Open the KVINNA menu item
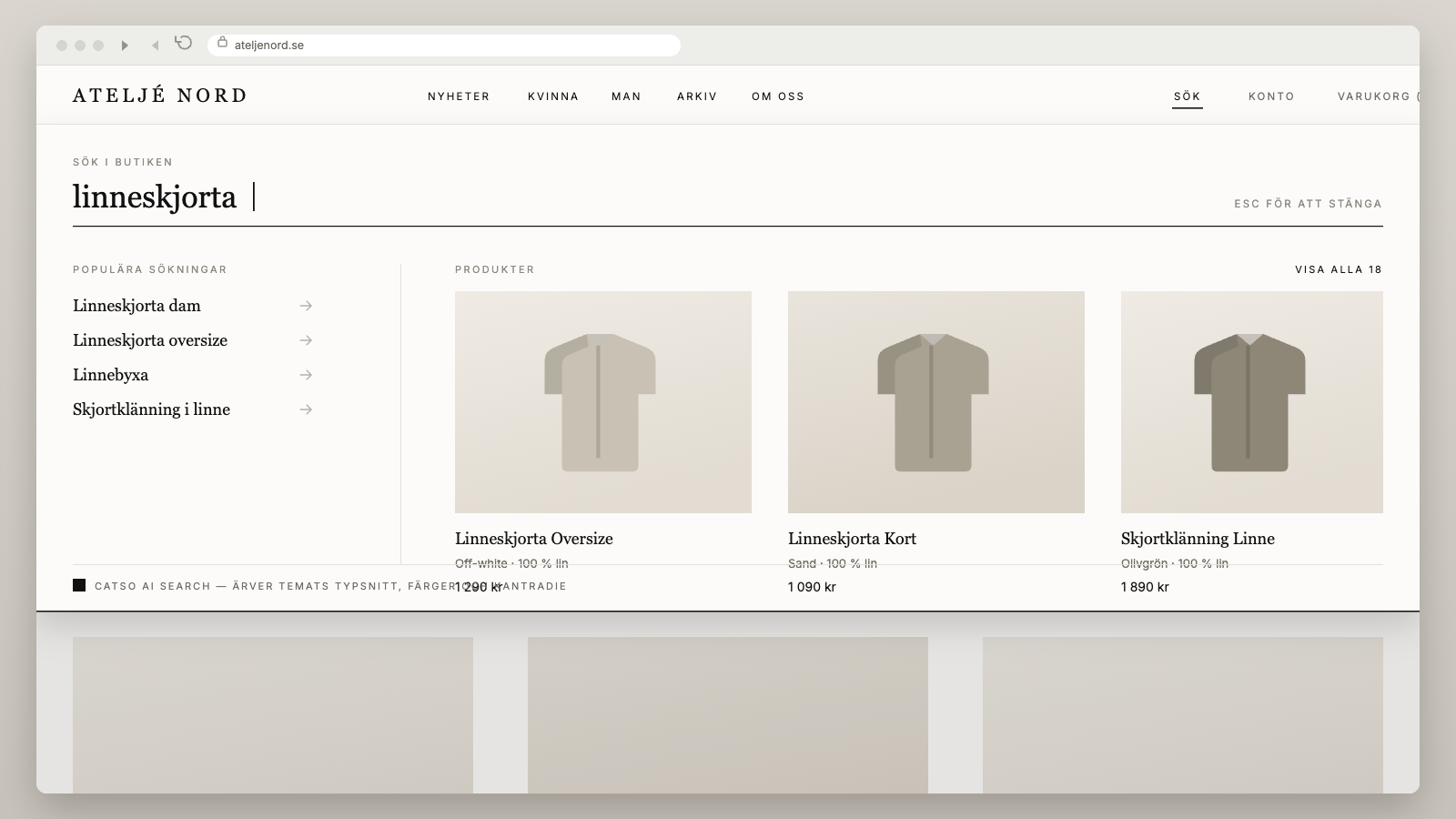Image resolution: width=1456 pixels, height=819 pixels. [553, 96]
